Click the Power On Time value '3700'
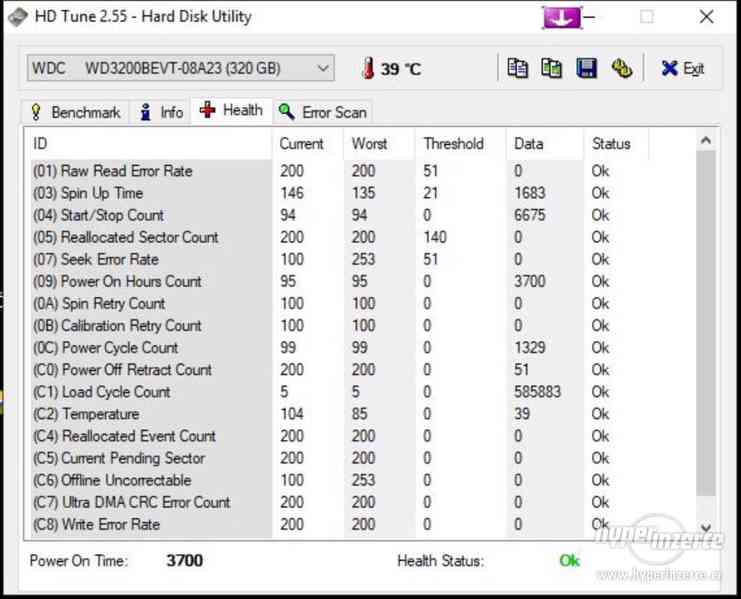741x599 pixels. click(x=184, y=561)
